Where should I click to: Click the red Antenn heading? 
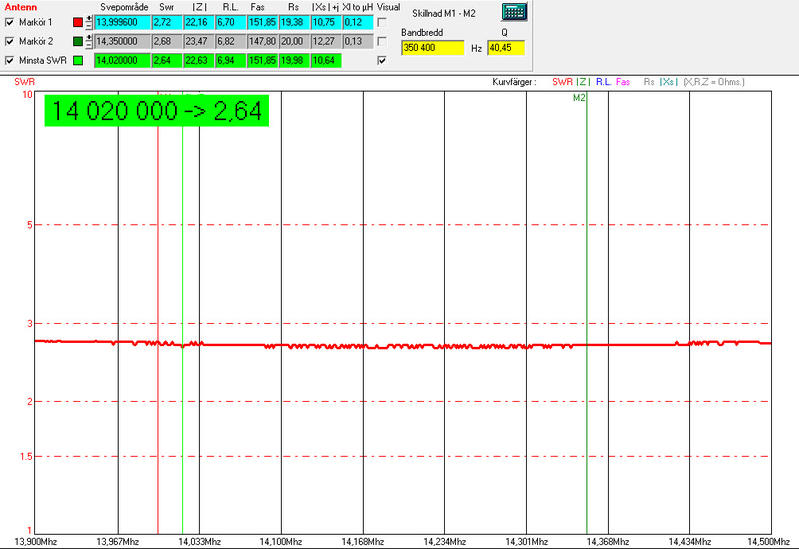(21, 7)
